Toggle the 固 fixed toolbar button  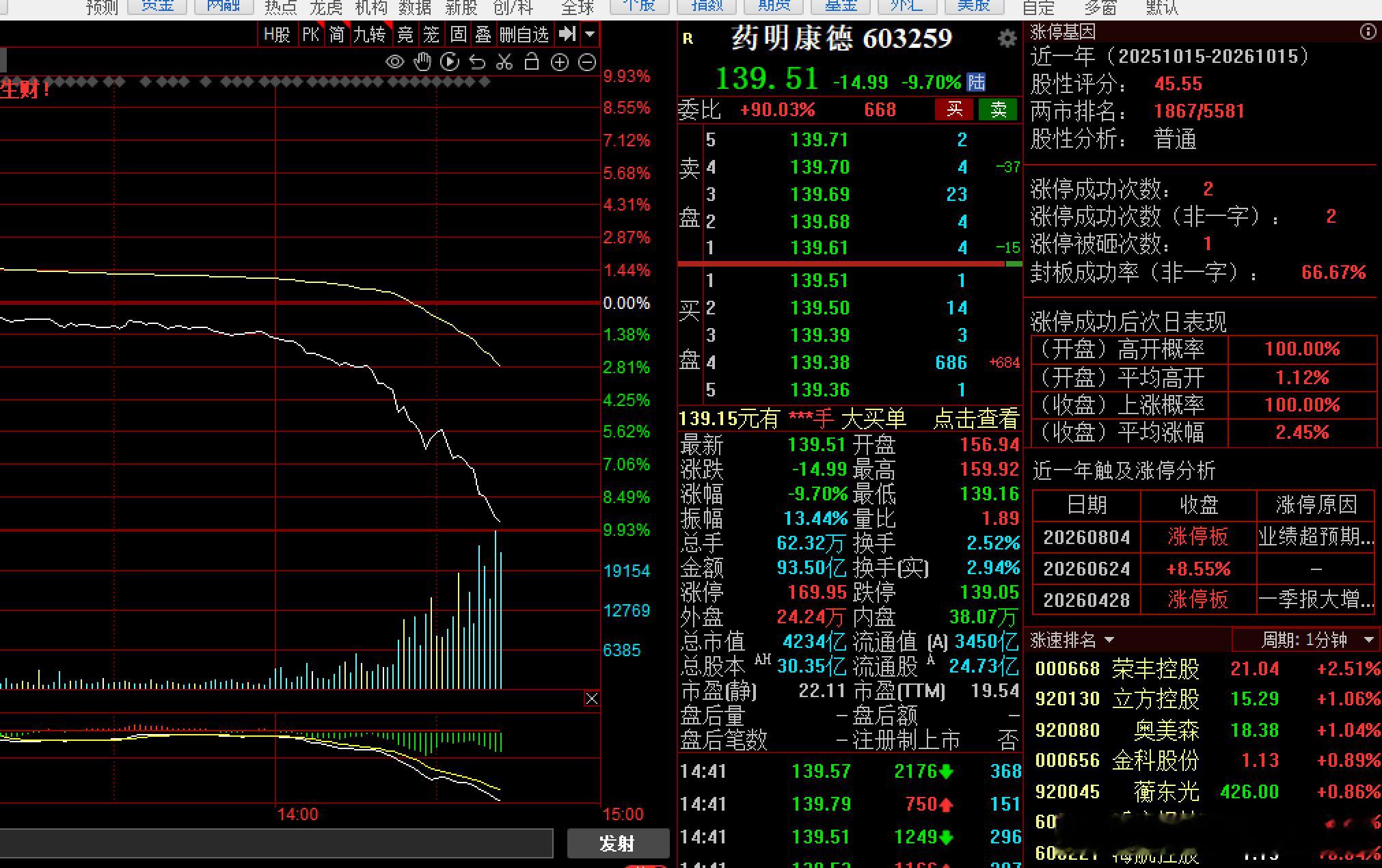[458, 34]
